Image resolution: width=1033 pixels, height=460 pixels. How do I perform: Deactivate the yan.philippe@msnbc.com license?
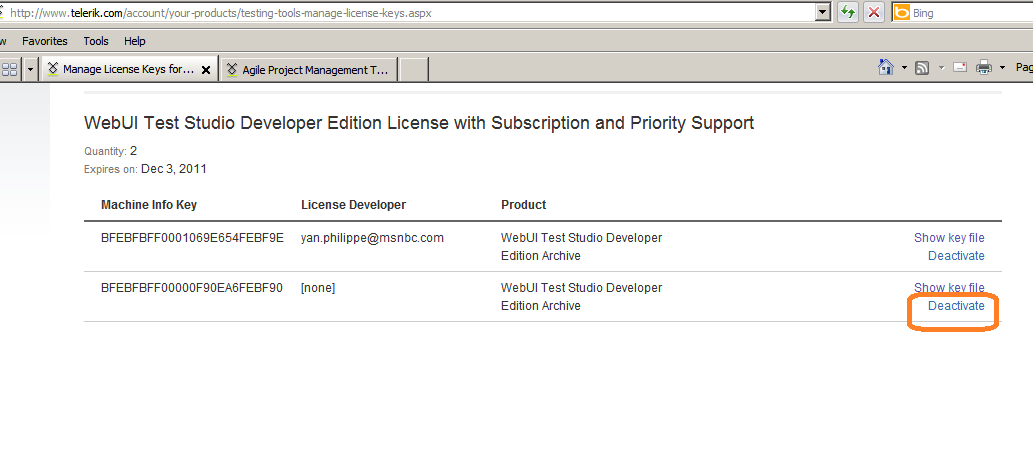(956, 256)
